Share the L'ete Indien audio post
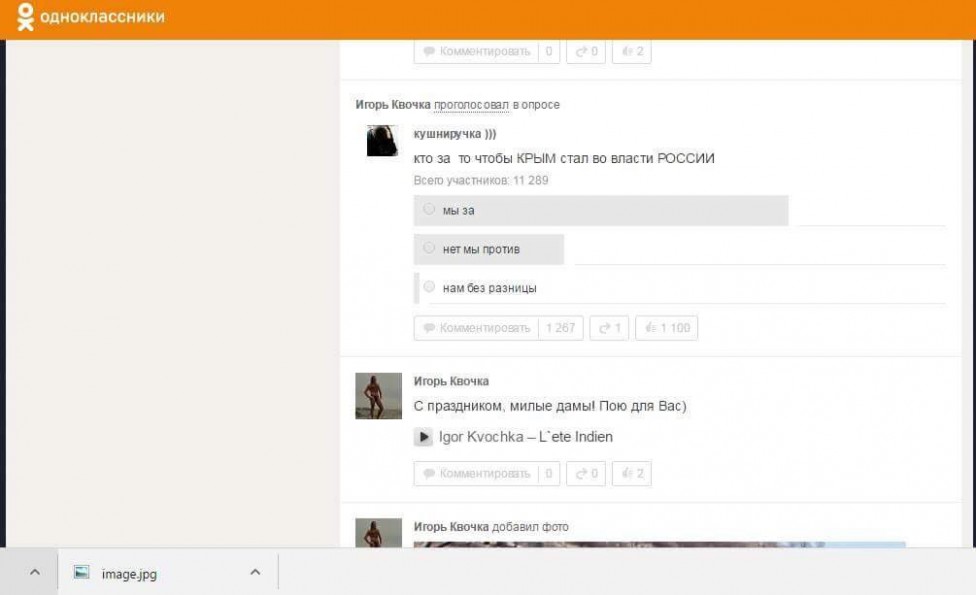The image size is (976, 595). pyautogui.click(x=586, y=474)
